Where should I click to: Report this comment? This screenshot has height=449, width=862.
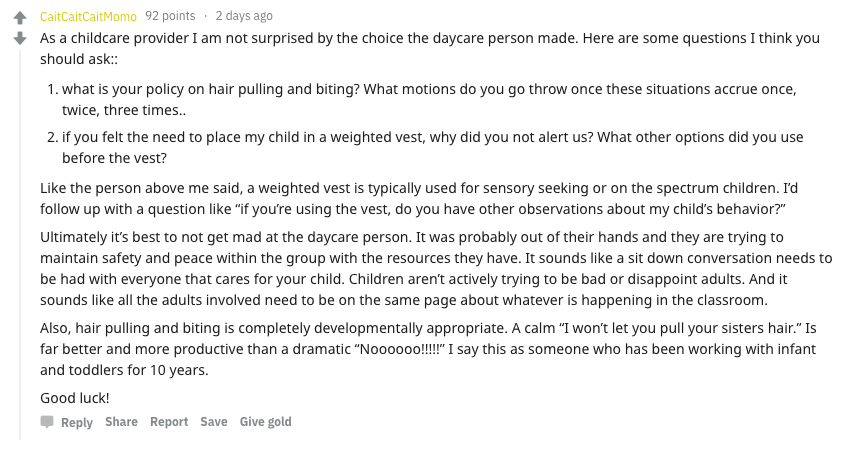[x=169, y=422]
